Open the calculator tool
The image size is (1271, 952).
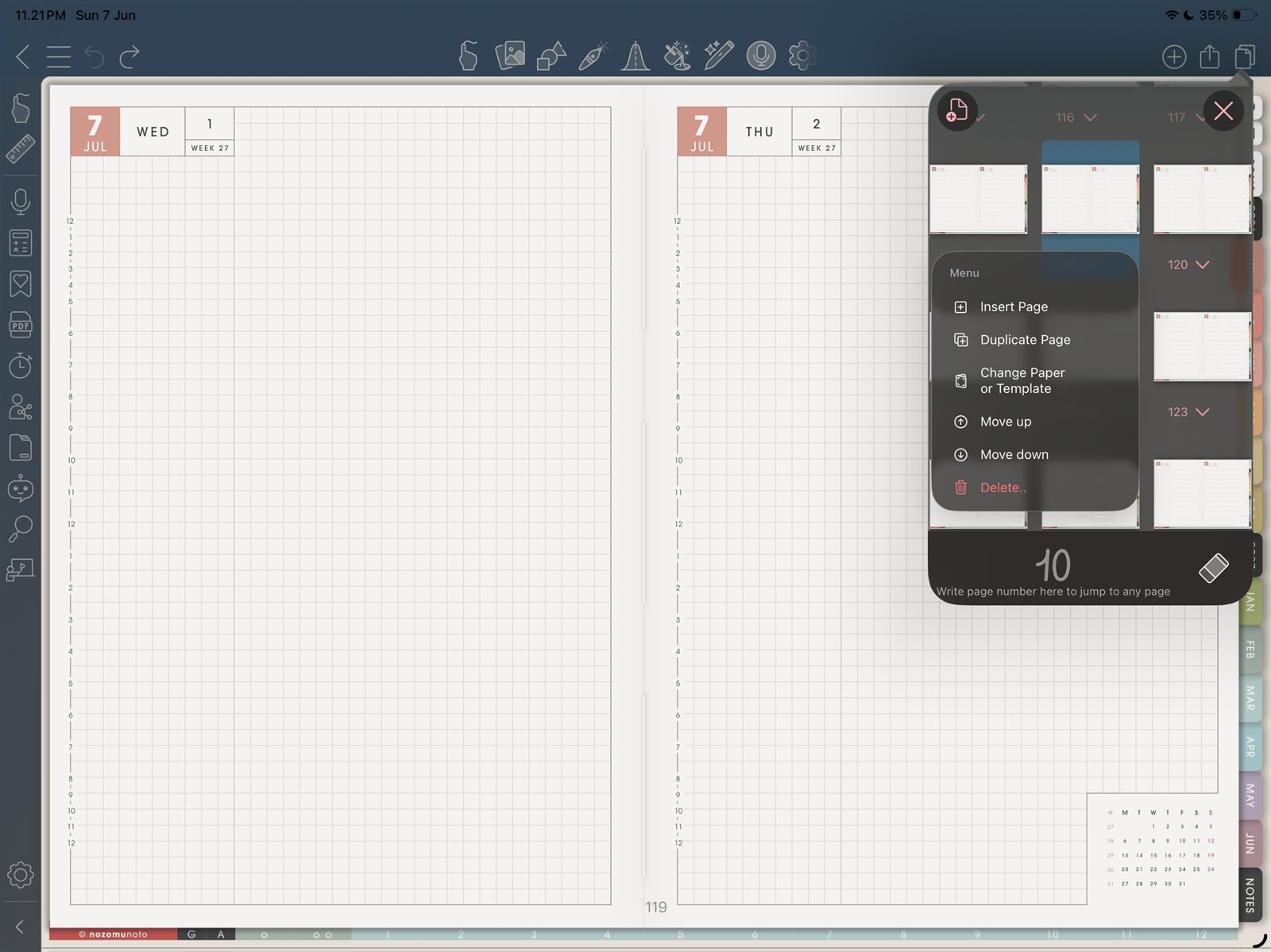coord(21,243)
